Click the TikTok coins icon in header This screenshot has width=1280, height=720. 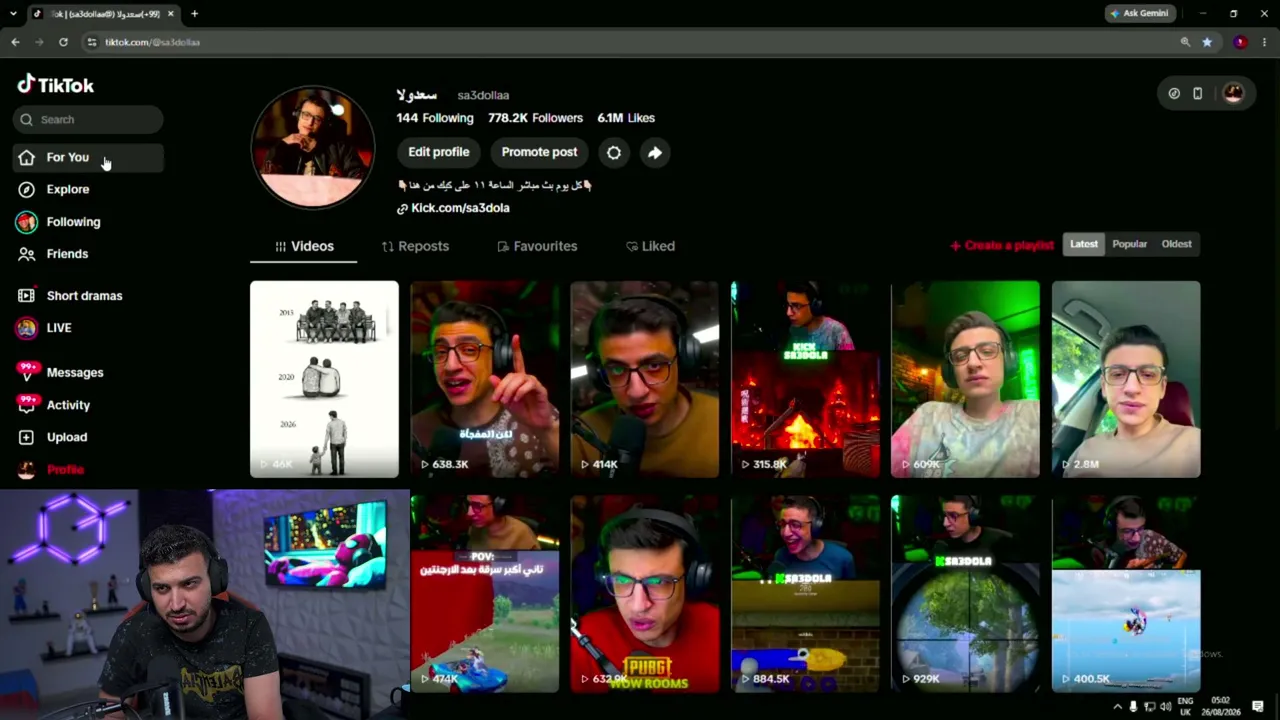pos(1174,93)
